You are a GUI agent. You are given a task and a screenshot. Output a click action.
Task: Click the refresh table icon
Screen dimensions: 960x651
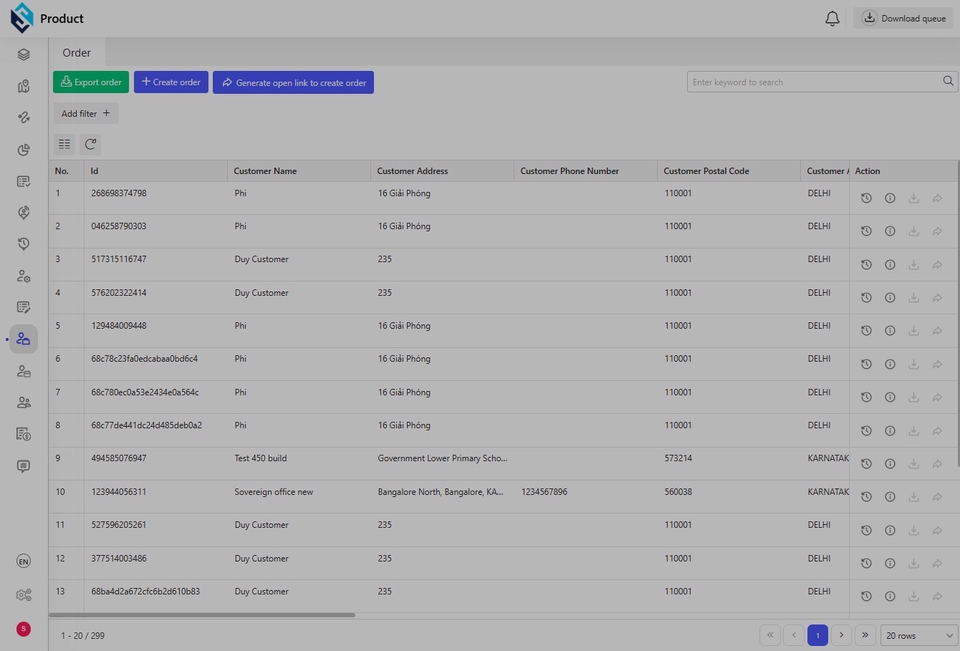click(x=90, y=144)
